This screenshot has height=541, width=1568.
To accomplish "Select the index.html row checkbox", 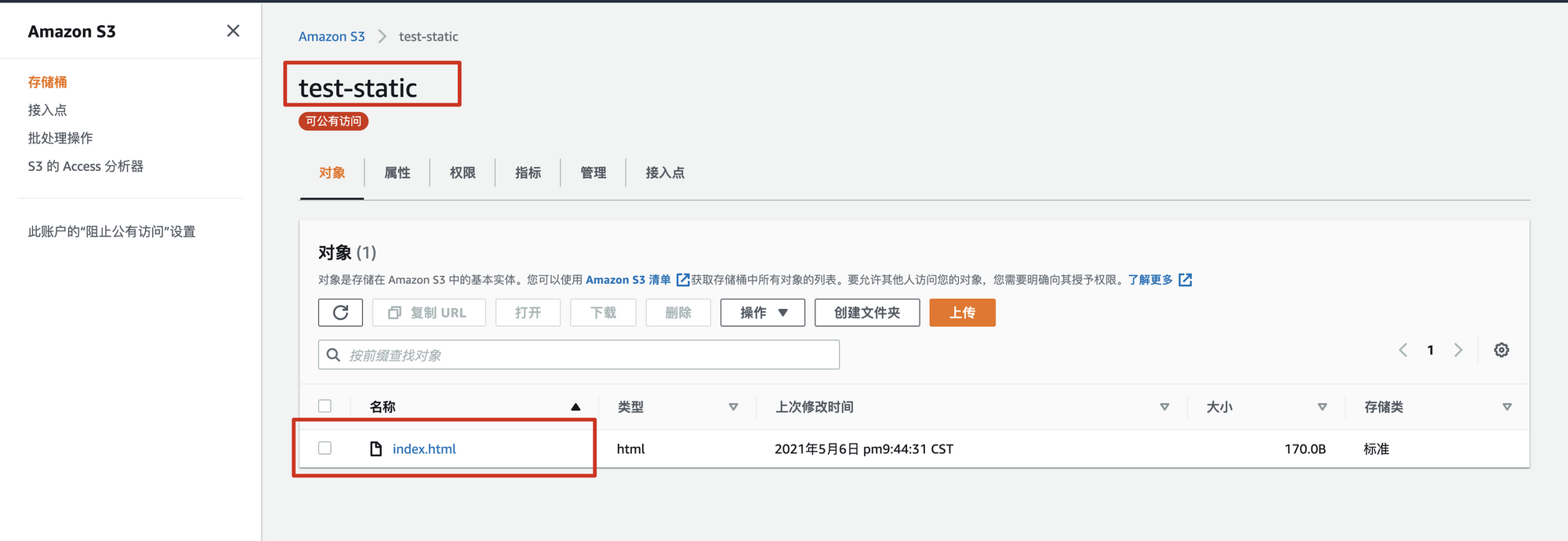I will coord(325,448).
